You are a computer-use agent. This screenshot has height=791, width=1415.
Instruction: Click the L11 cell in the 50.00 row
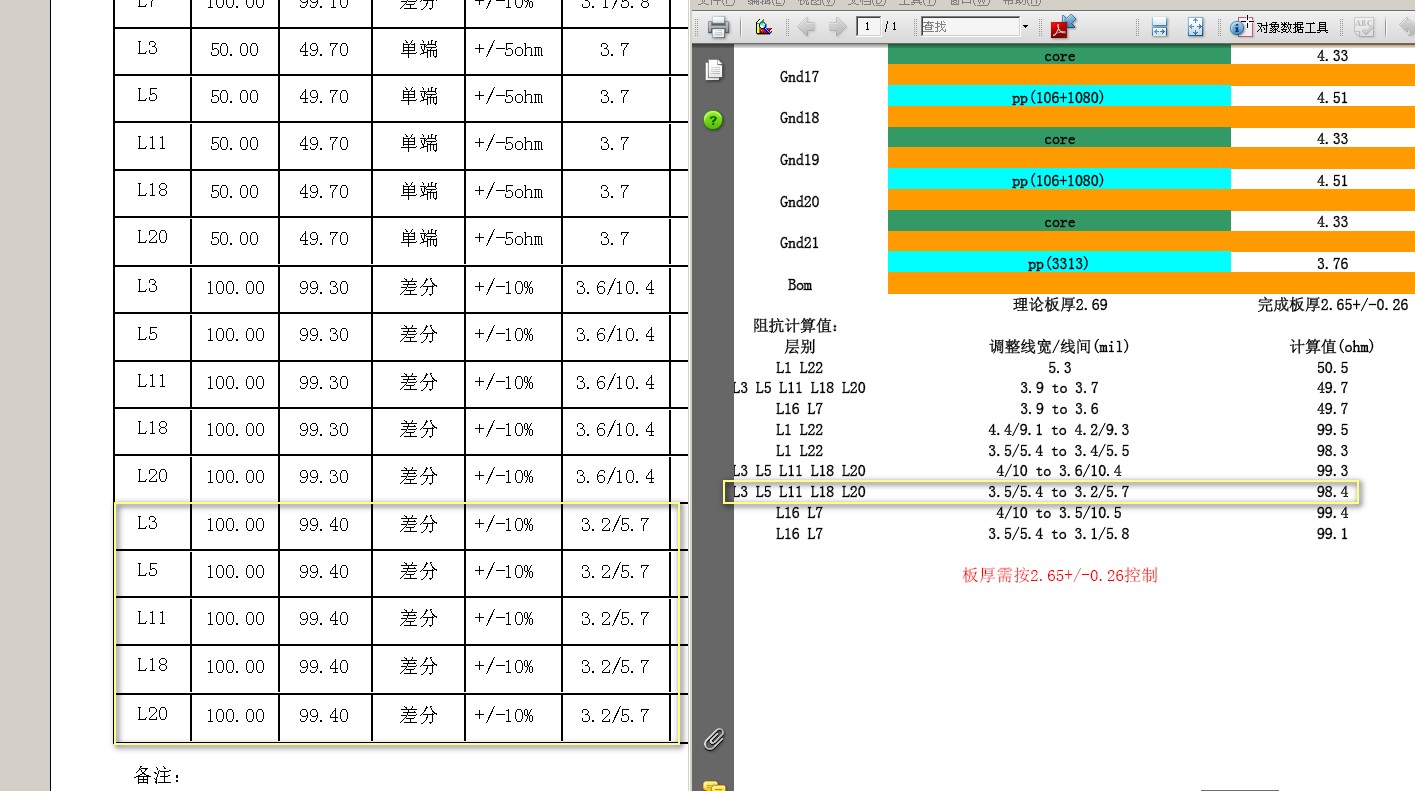(x=152, y=143)
